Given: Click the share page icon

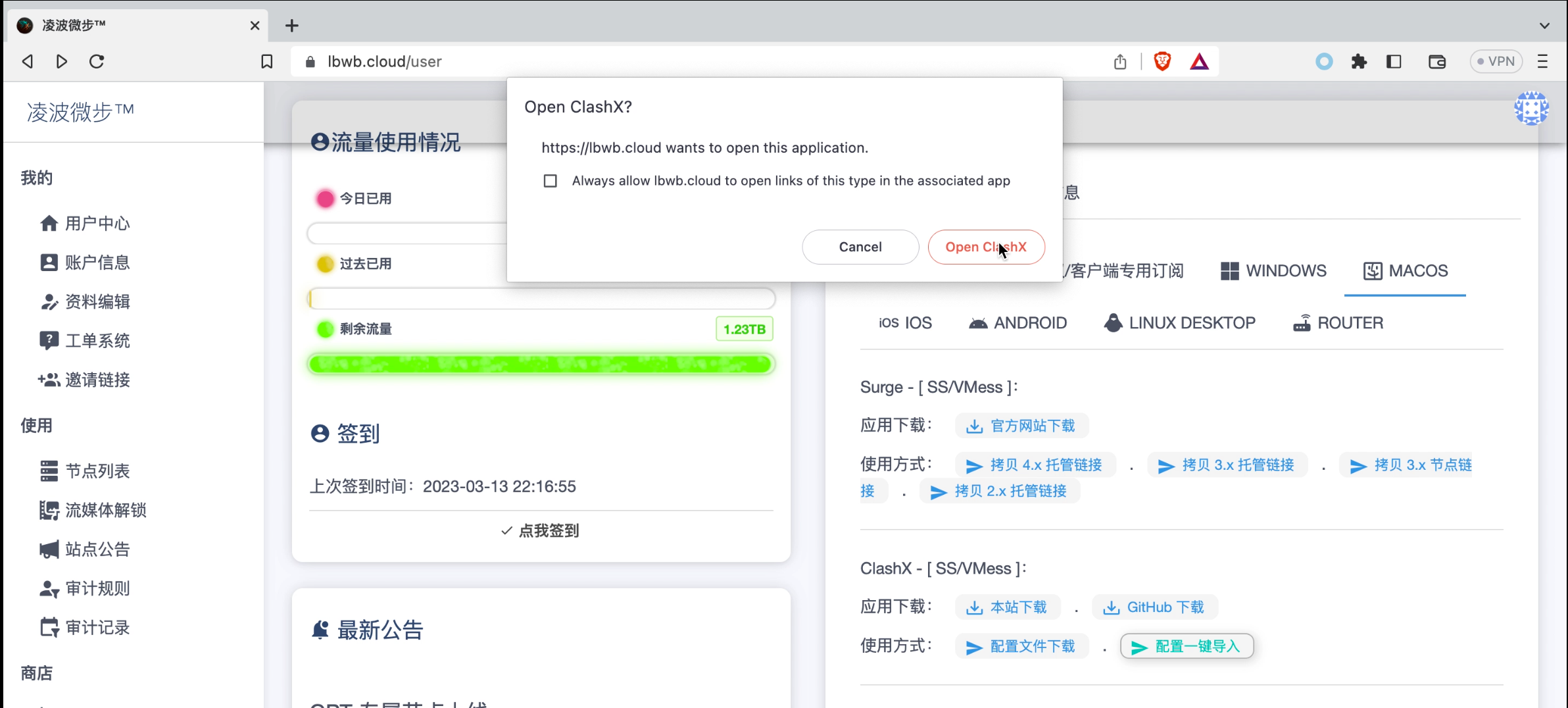Looking at the screenshot, I should 1120,62.
